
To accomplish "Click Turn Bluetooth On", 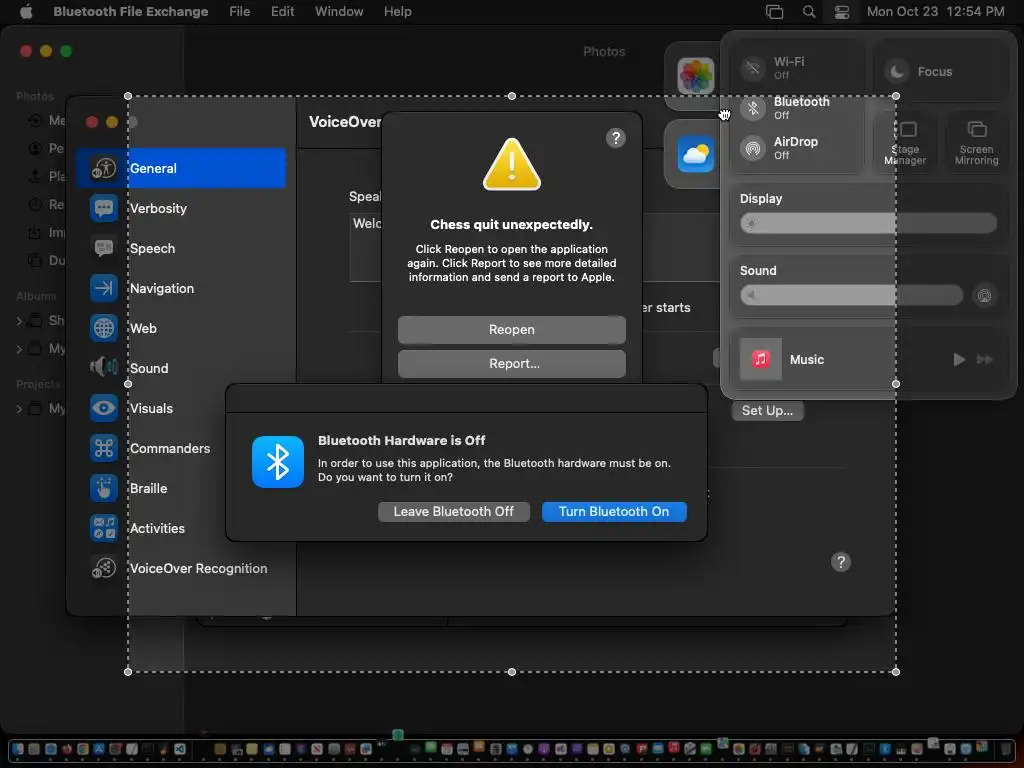I will (614, 512).
